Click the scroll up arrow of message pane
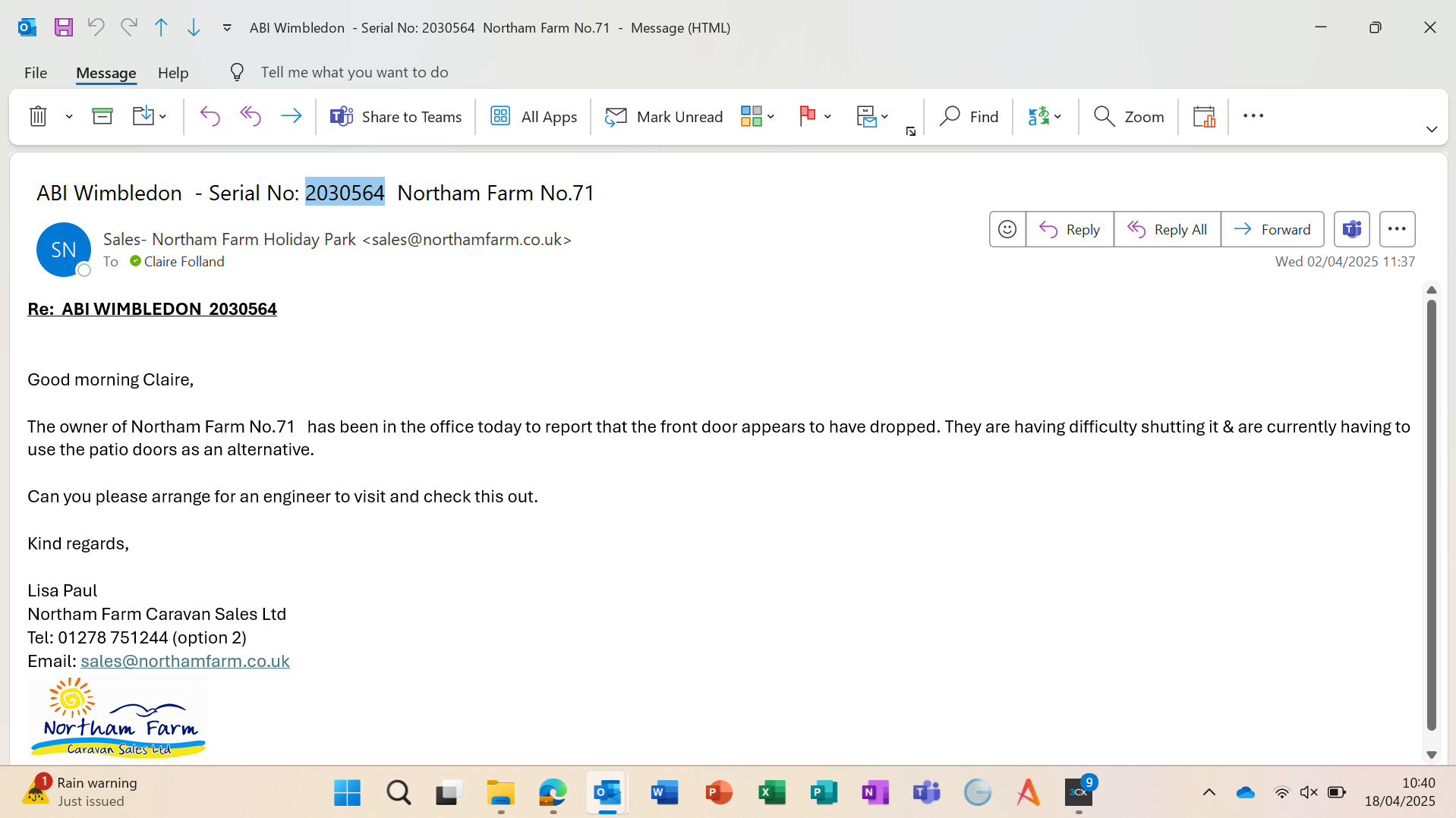This screenshot has height=818, width=1456. coord(1432,290)
